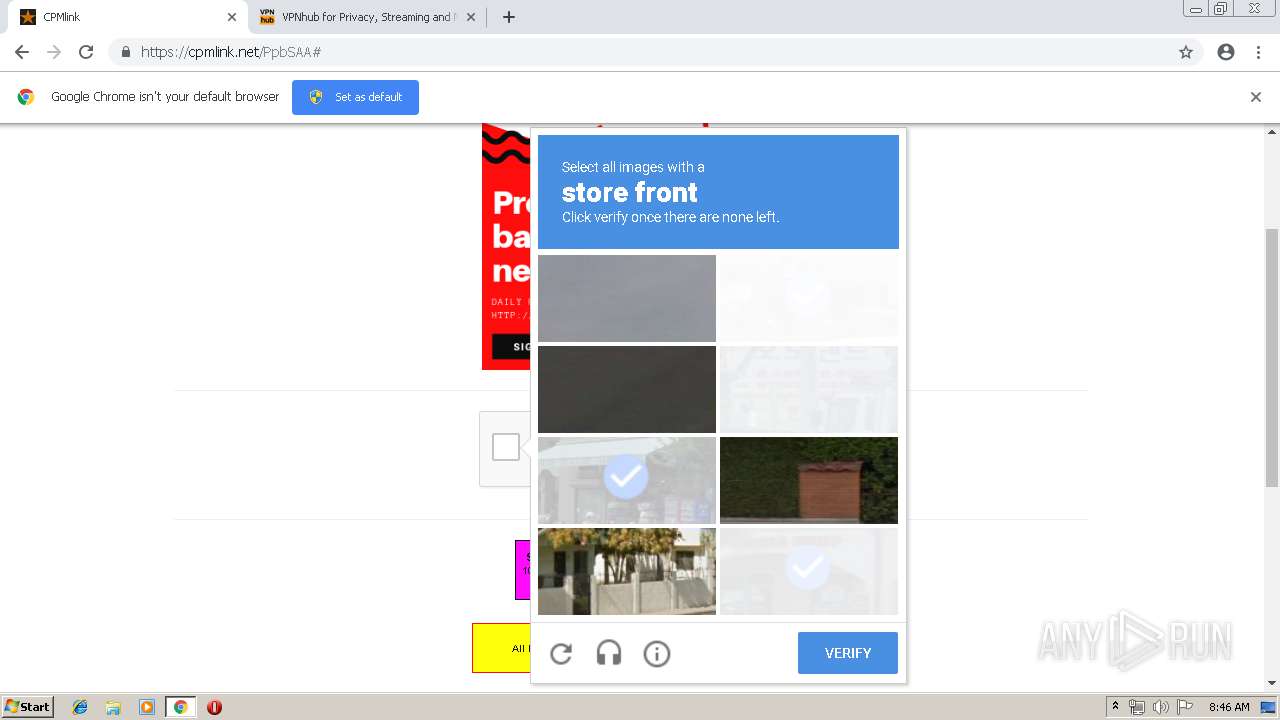Close the CPMlink tab
This screenshot has height=720, width=1280.
click(231, 17)
